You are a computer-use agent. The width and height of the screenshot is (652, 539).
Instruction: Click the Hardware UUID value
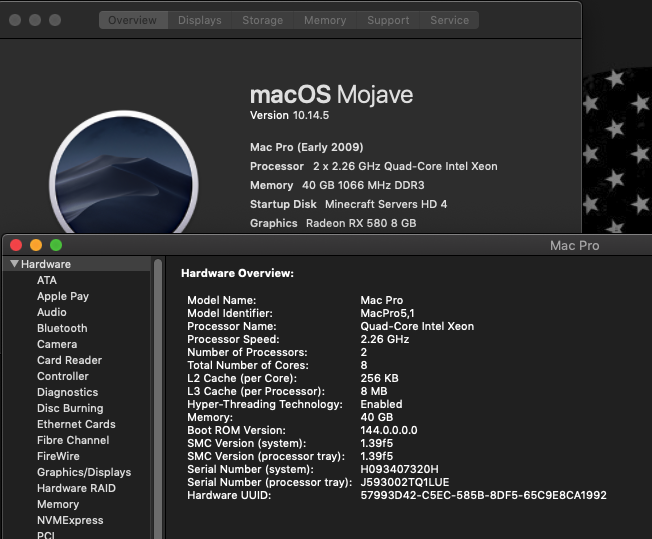point(483,495)
